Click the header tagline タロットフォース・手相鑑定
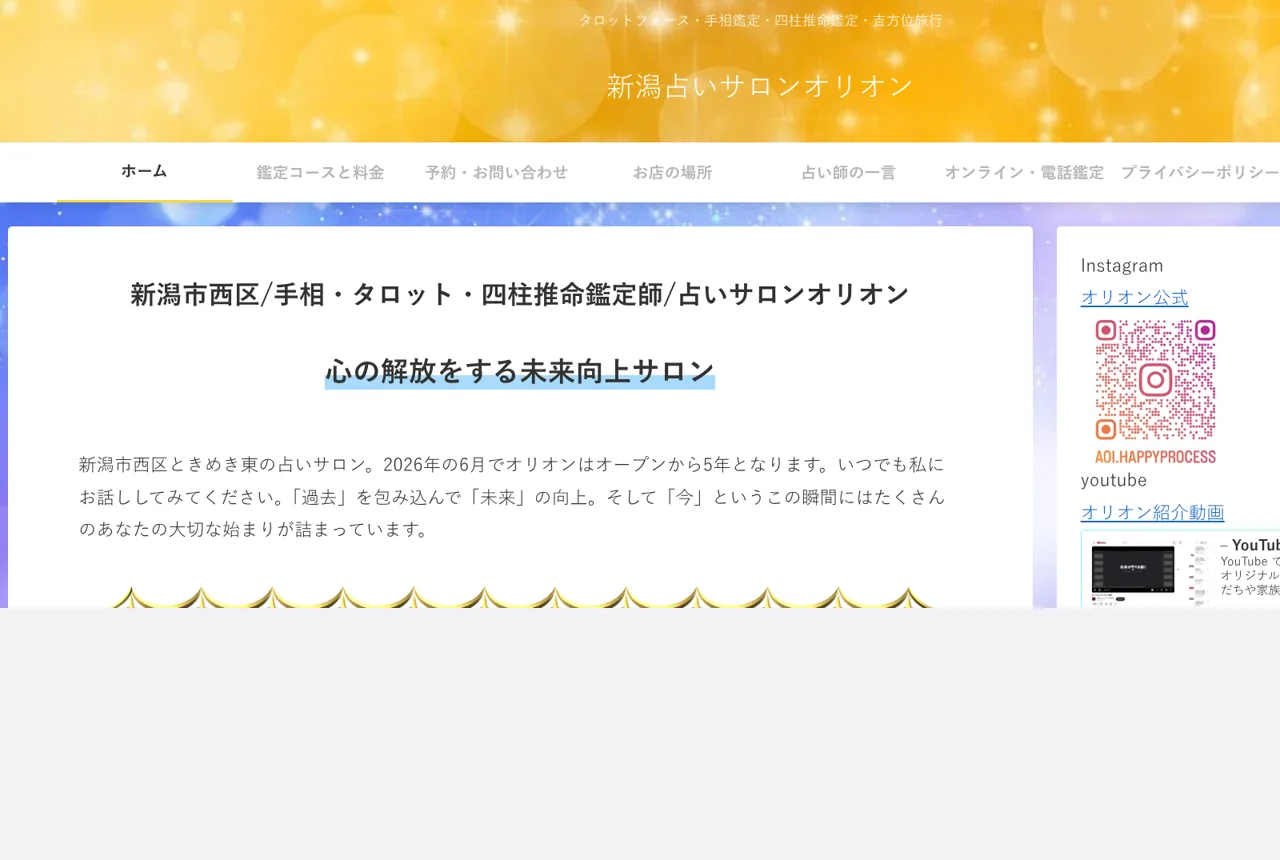The height and width of the screenshot is (860, 1280). point(760,20)
